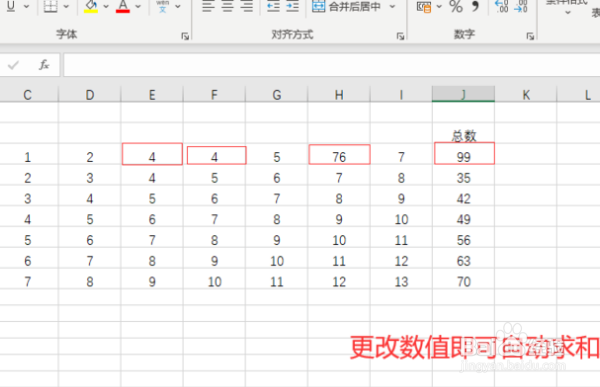The width and height of the screenshot is (600, 387).
Task: Click into the formula bar
Action: (331, 65)
